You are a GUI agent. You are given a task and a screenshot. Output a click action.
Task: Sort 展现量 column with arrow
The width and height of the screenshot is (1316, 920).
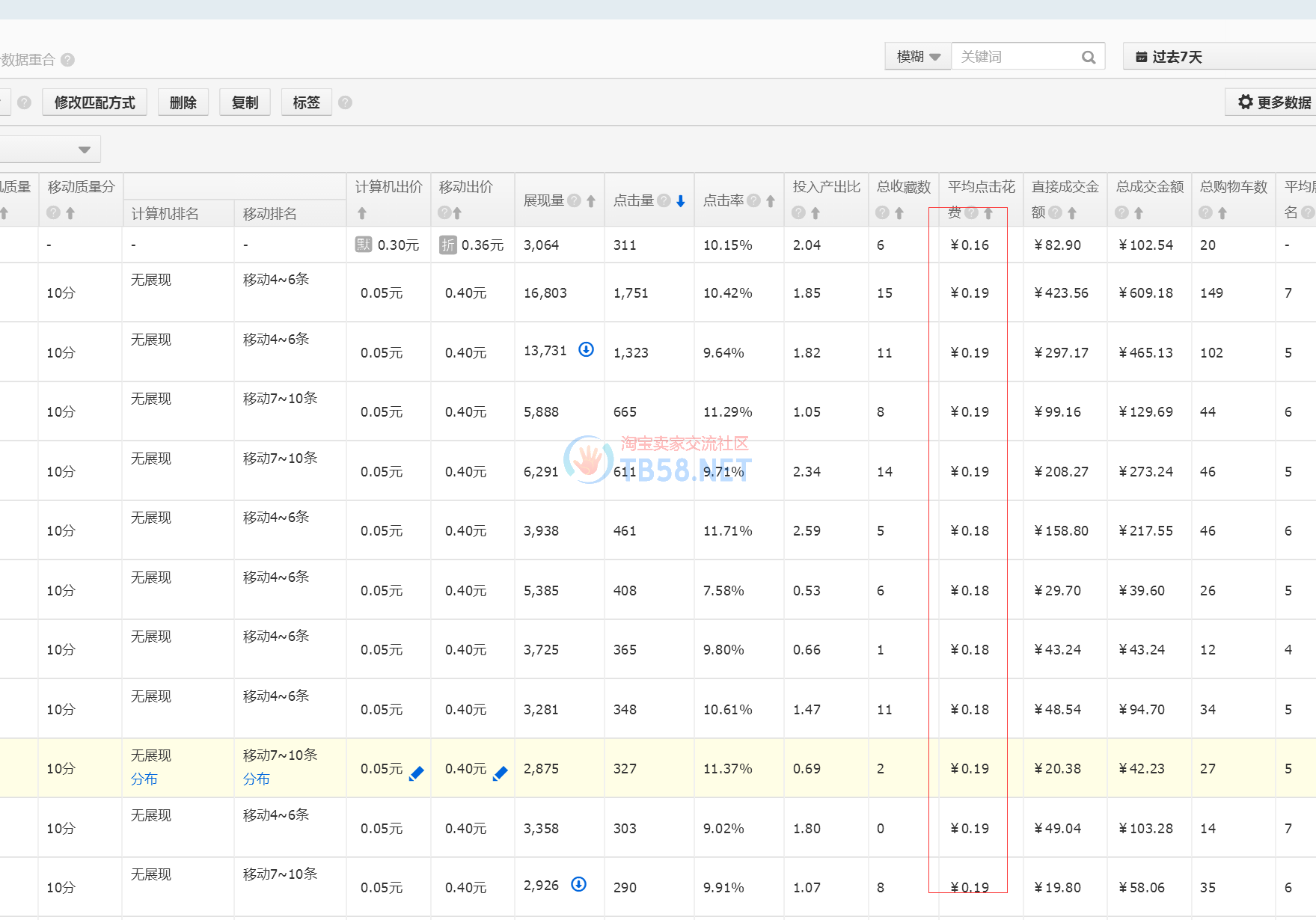591,200
